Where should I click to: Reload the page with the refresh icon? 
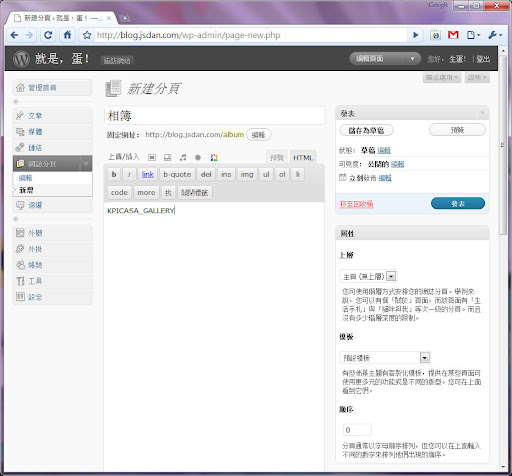click(48, 35)
